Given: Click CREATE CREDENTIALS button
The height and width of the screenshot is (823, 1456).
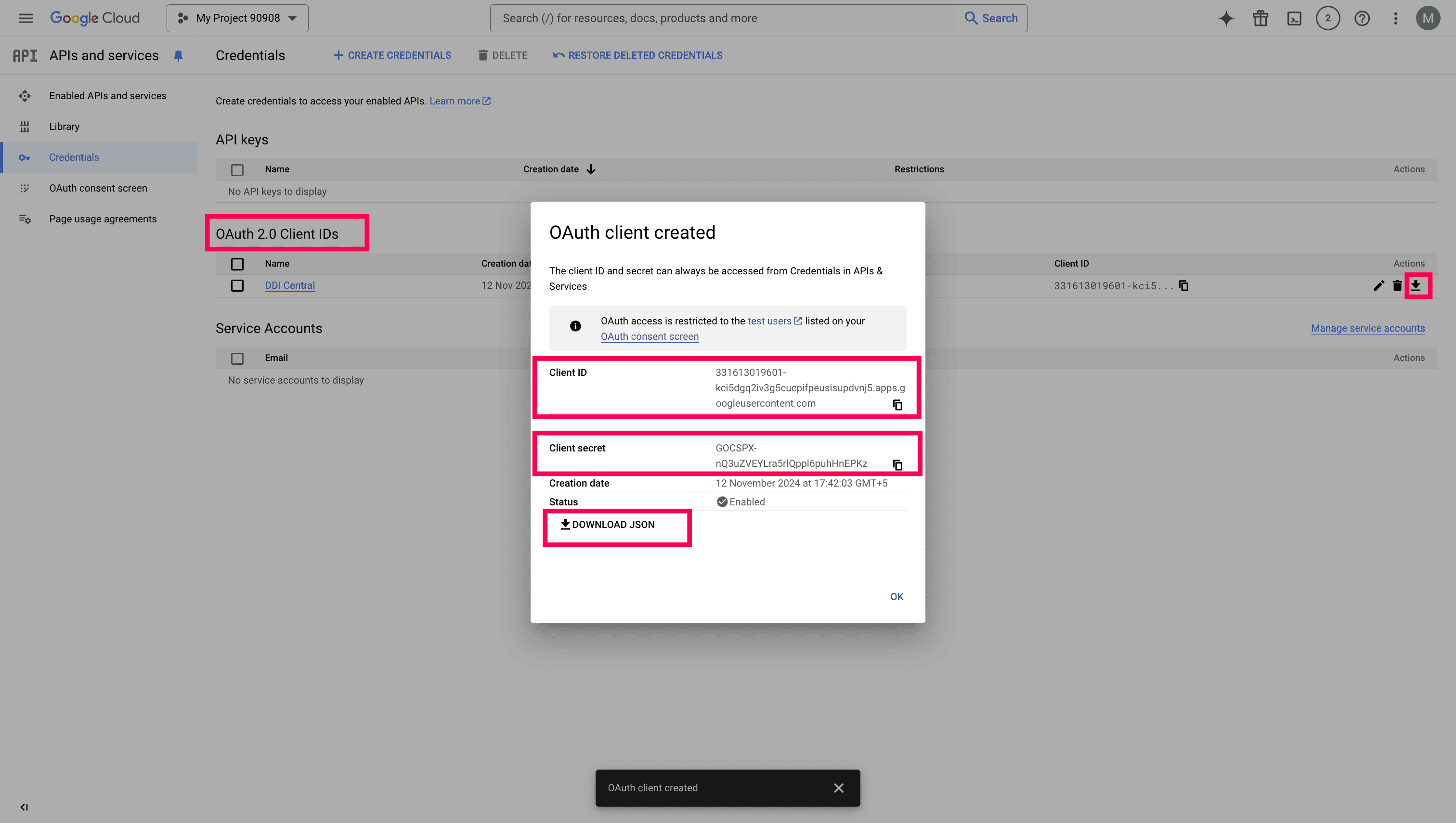Looking at the screenshot, I should click(x=392, y=55).
